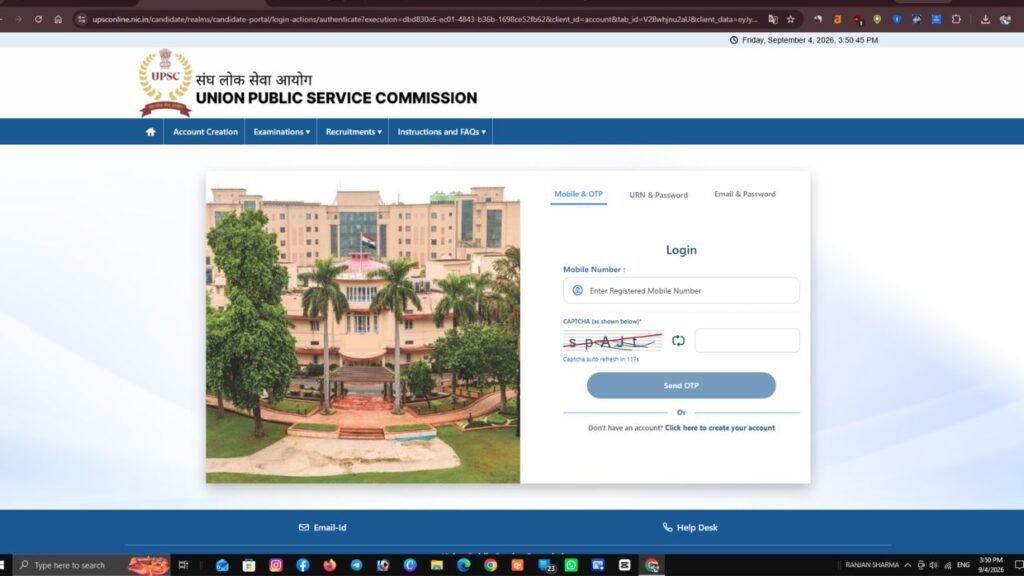Image resolution: width=1024 pixels, height=576 pixels.
Task: Show hidden system tray icons
Action: tap(908, 565)
